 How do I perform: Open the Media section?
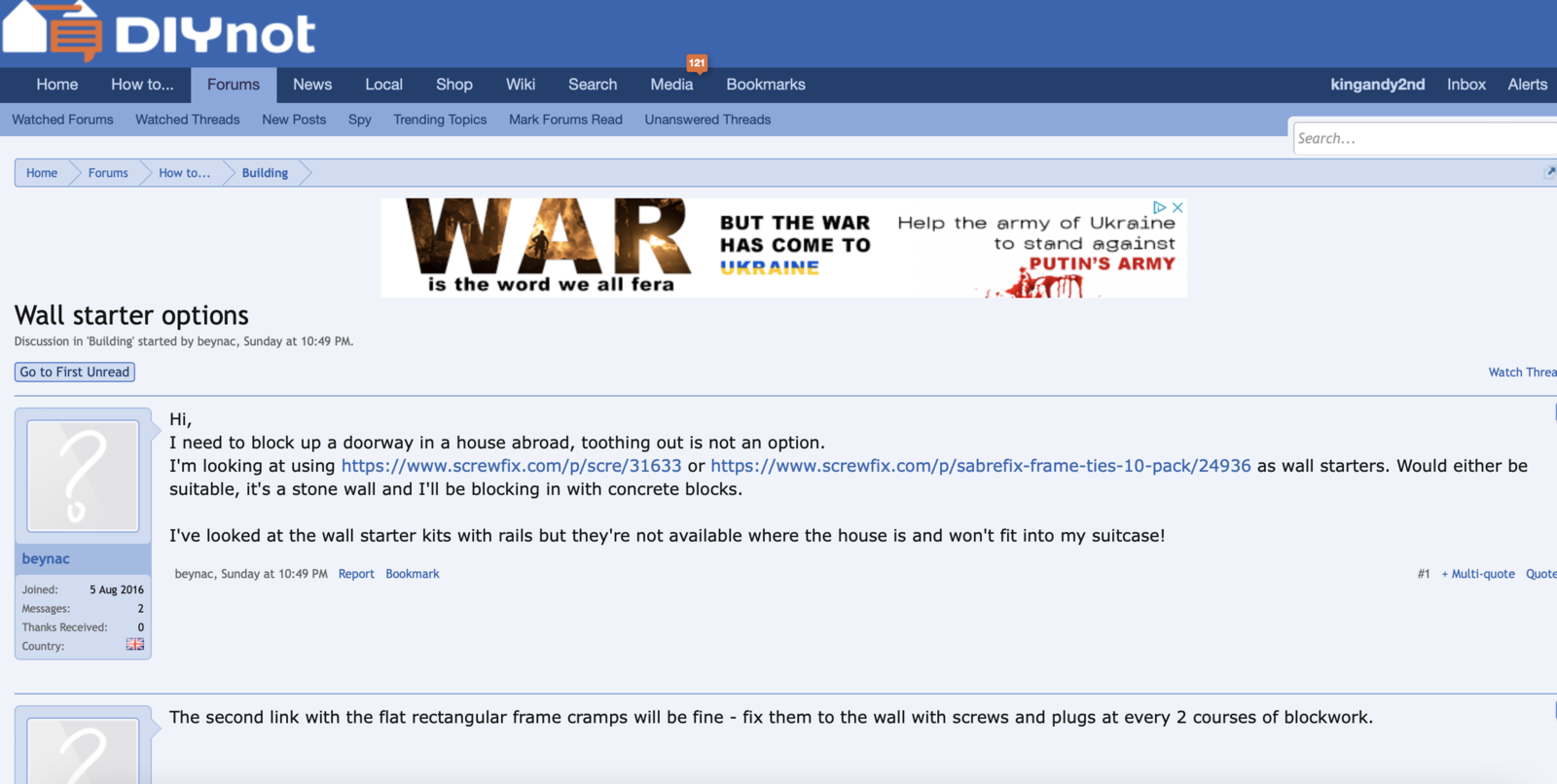pyautogui.click(x=671, y=85)
